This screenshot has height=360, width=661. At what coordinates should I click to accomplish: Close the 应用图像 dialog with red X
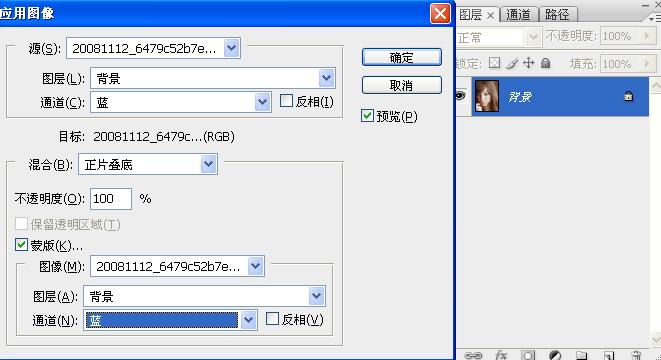tap(440, 13)
